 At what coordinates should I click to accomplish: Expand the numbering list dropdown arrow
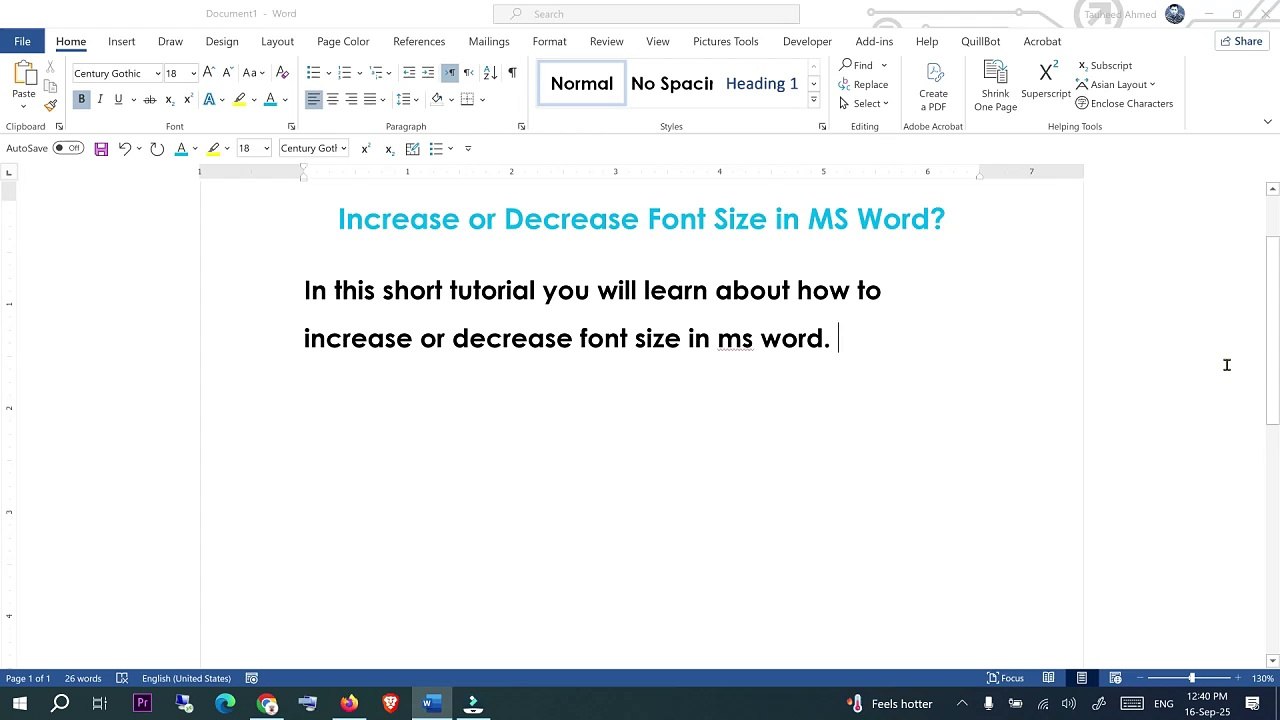(359, 73)
